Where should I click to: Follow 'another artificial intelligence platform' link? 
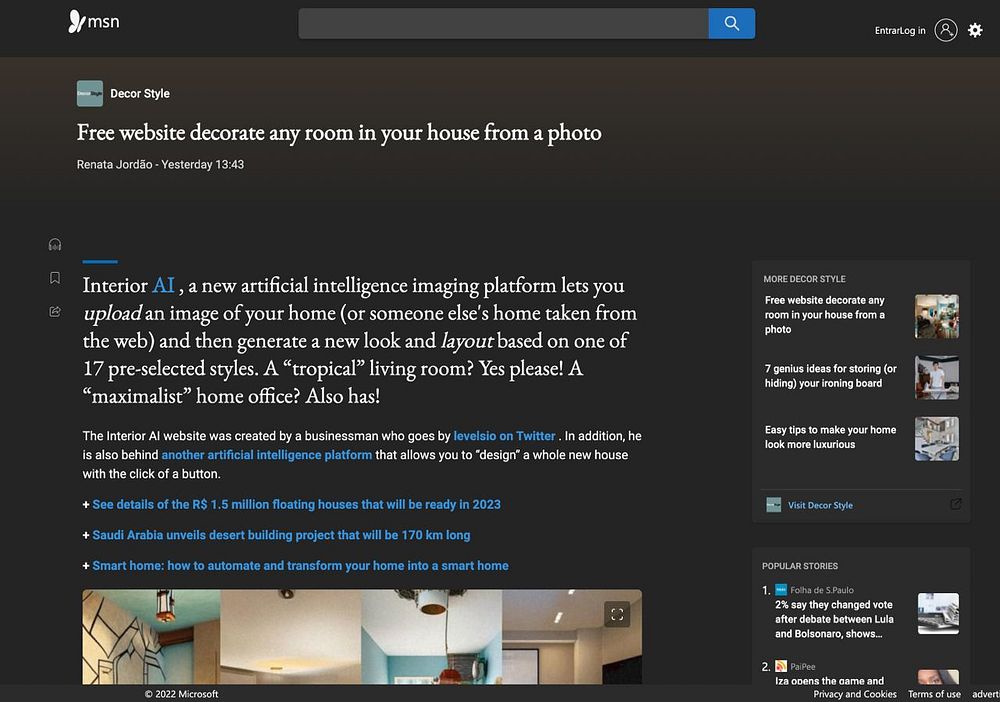tap(266, 455)
